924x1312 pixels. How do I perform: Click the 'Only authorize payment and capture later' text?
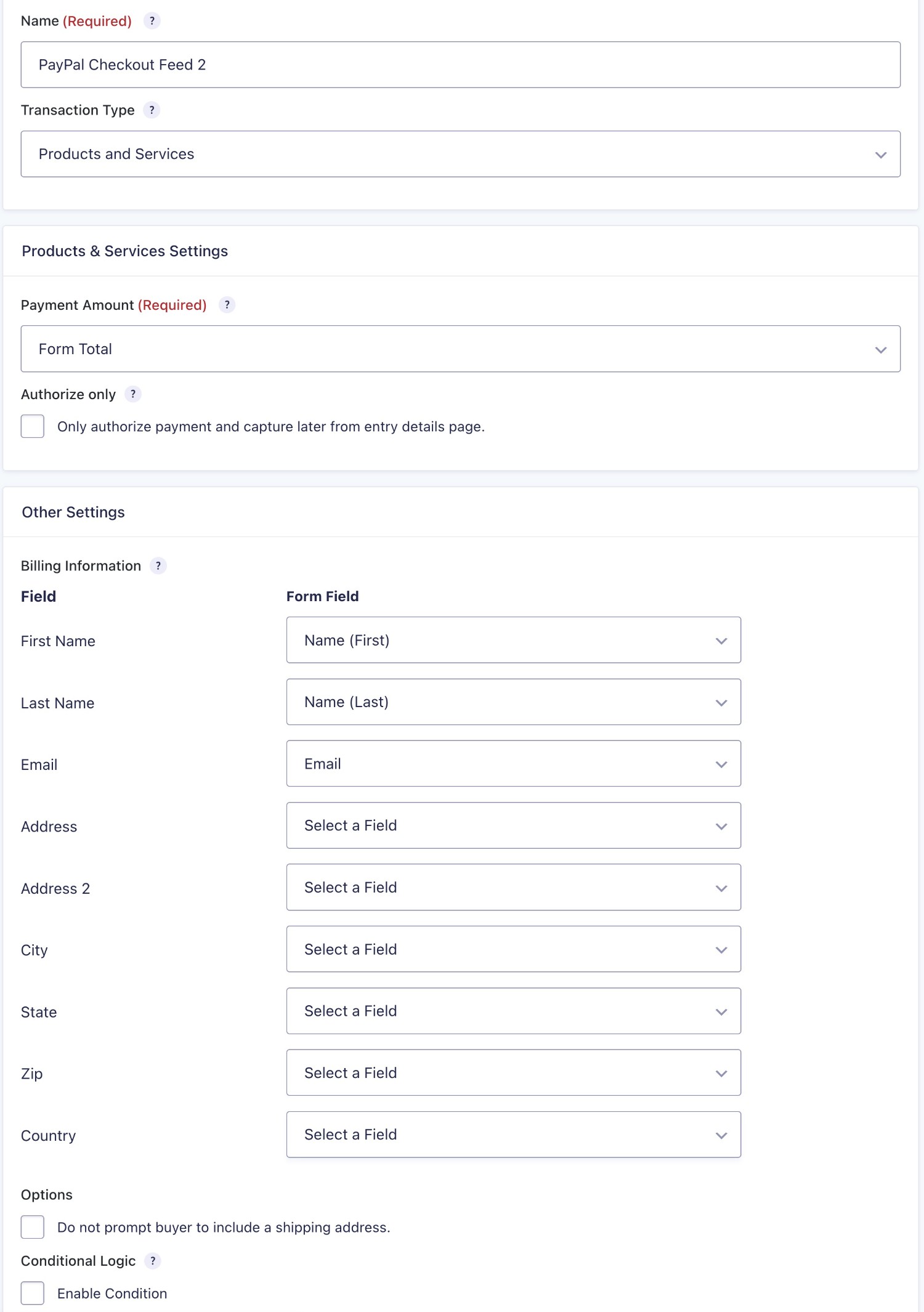(271, 427)
